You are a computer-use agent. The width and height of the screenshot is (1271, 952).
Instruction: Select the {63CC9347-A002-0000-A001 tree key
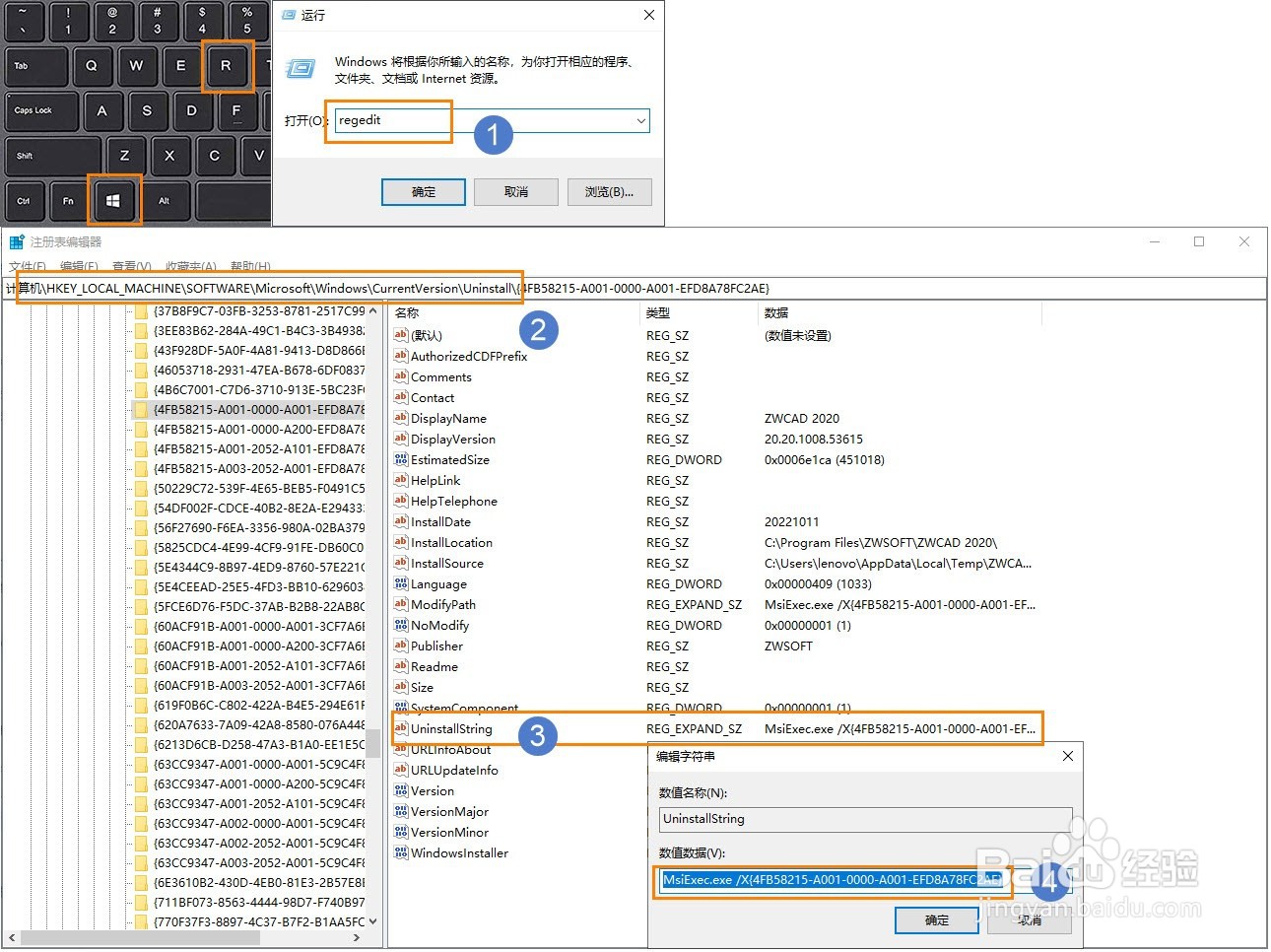coord(258,823)
